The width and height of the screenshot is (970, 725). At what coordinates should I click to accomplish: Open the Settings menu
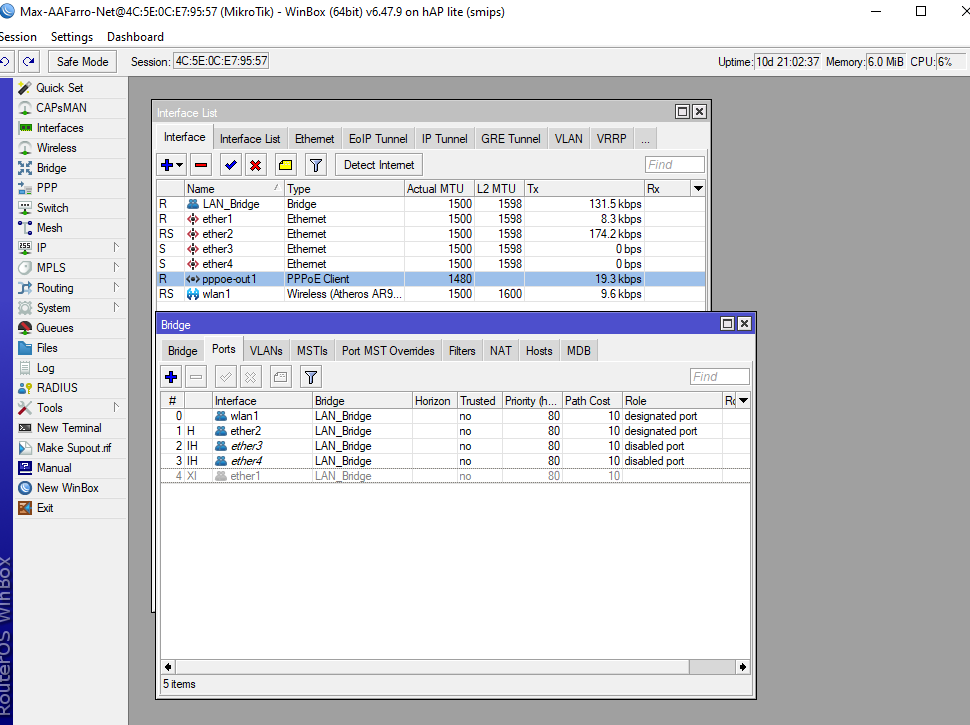[72, 37]
